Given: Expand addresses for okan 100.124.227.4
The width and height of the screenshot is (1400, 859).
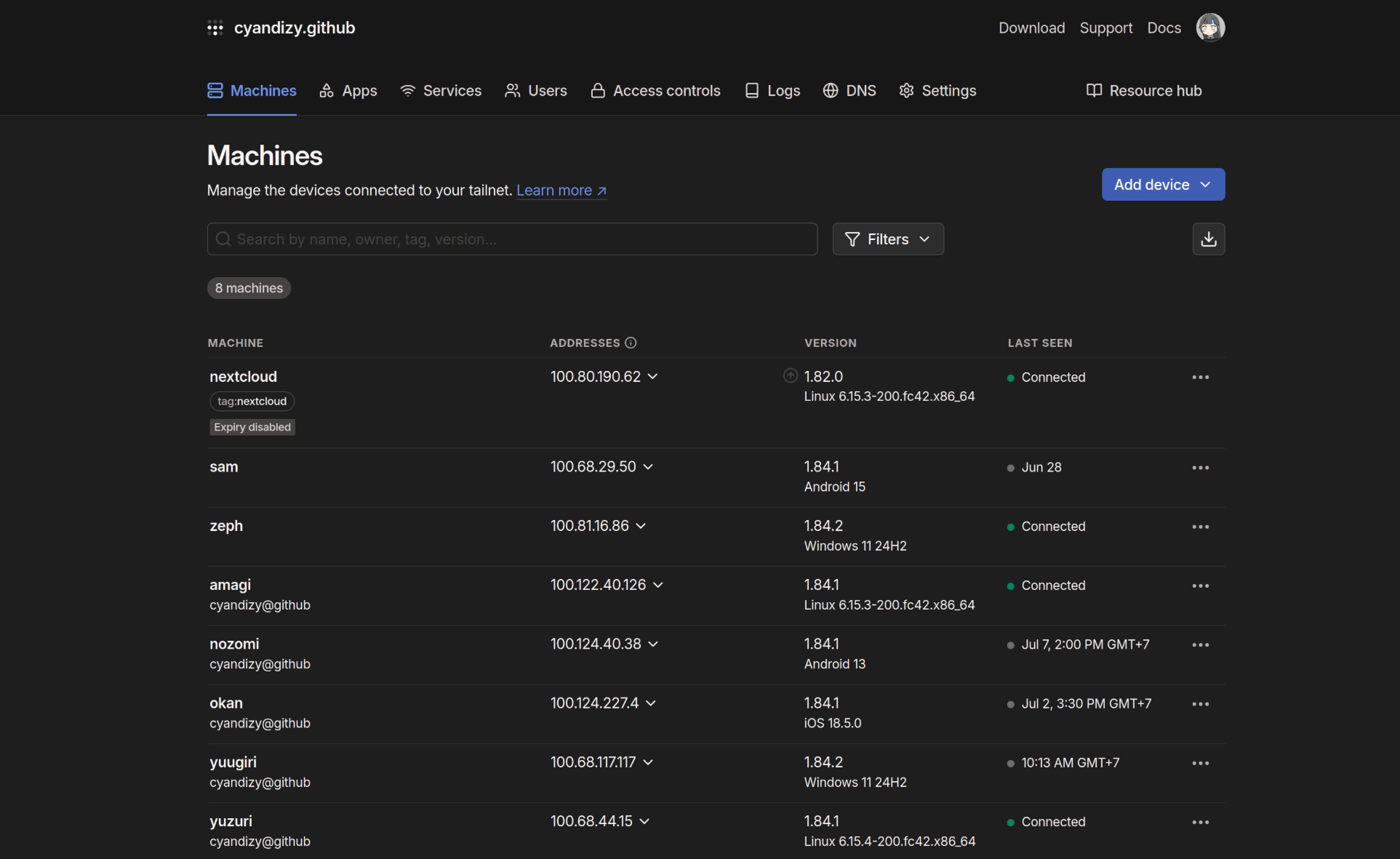Looking at the screenshot, I should coord(651,703).
